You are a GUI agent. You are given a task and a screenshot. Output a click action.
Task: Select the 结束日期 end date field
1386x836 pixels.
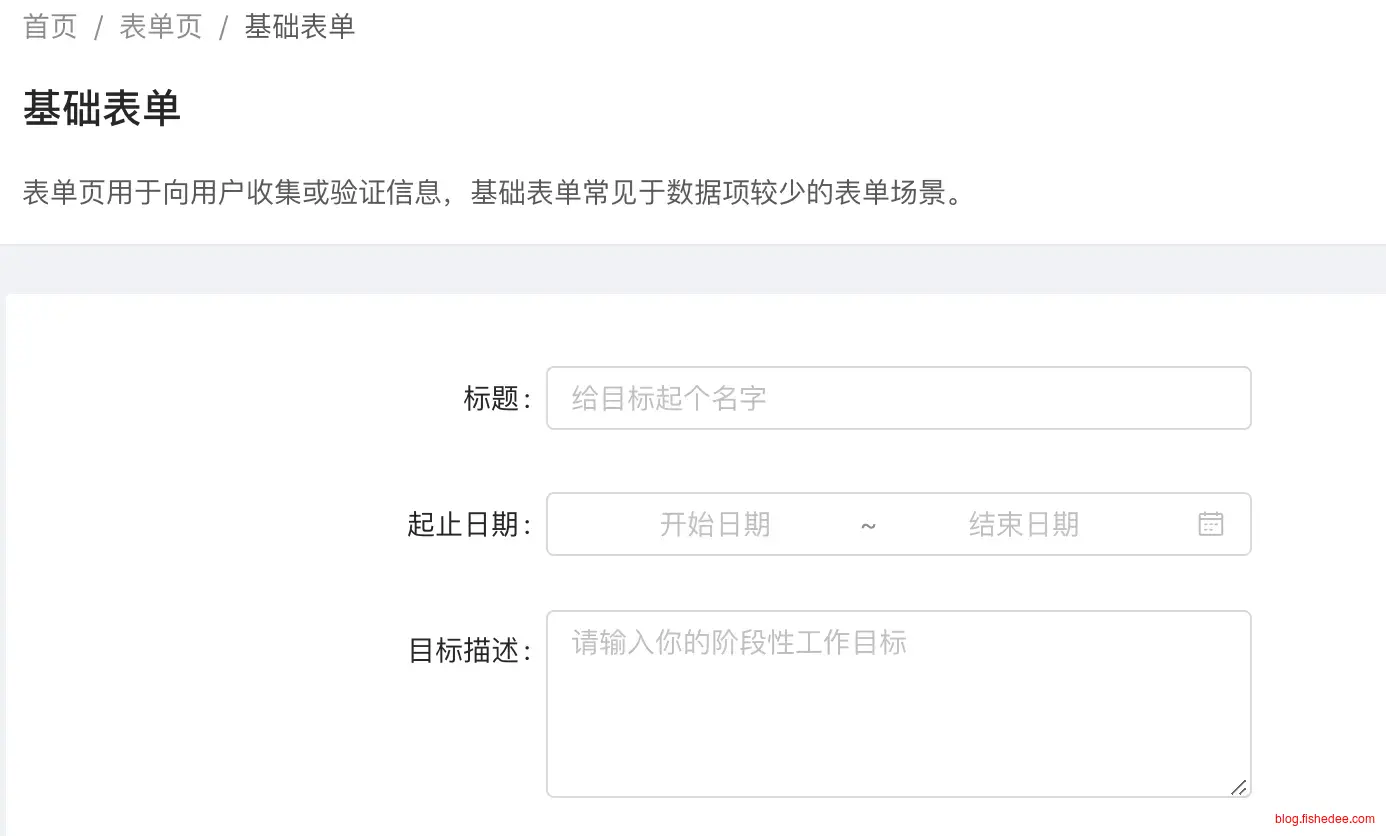tap(1023, 524)
